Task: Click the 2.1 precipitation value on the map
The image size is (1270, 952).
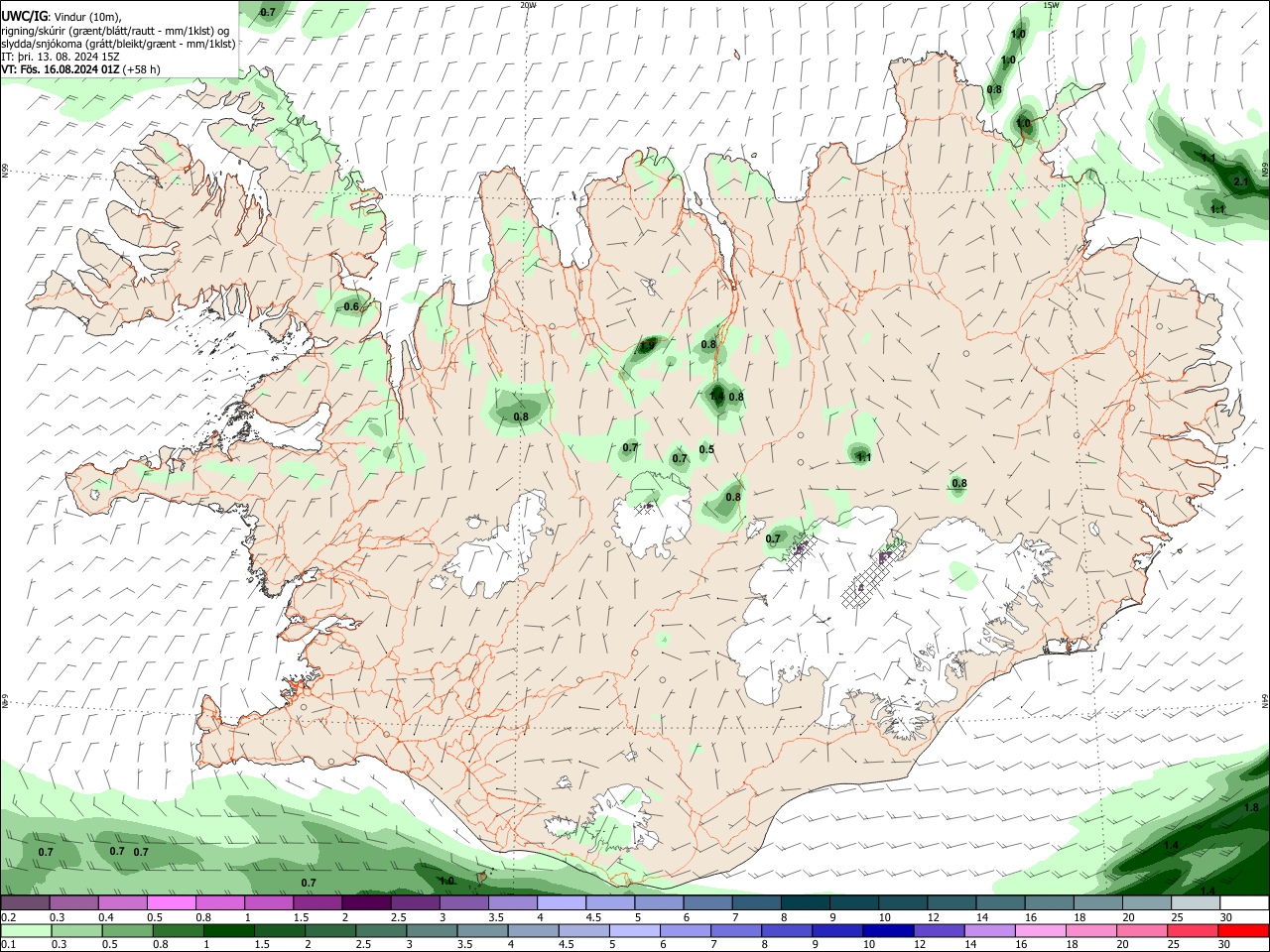Action: [x=1240, y=182]
